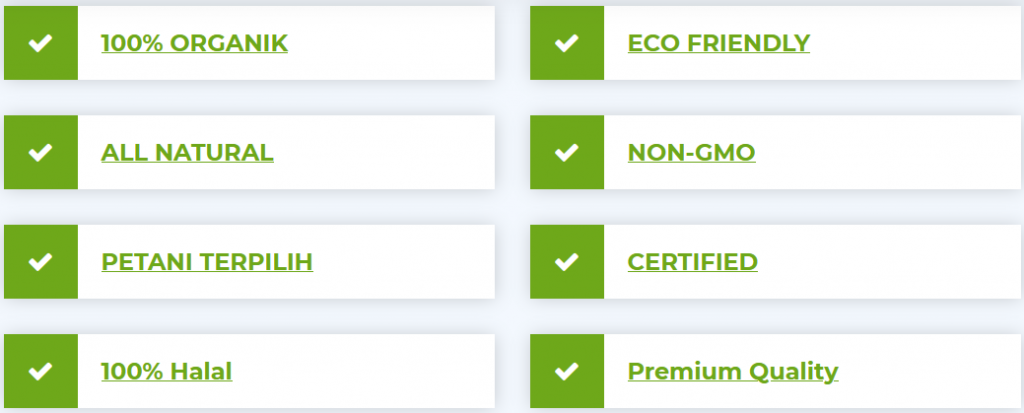Follow the NON-GMO link

click(691, 153)
